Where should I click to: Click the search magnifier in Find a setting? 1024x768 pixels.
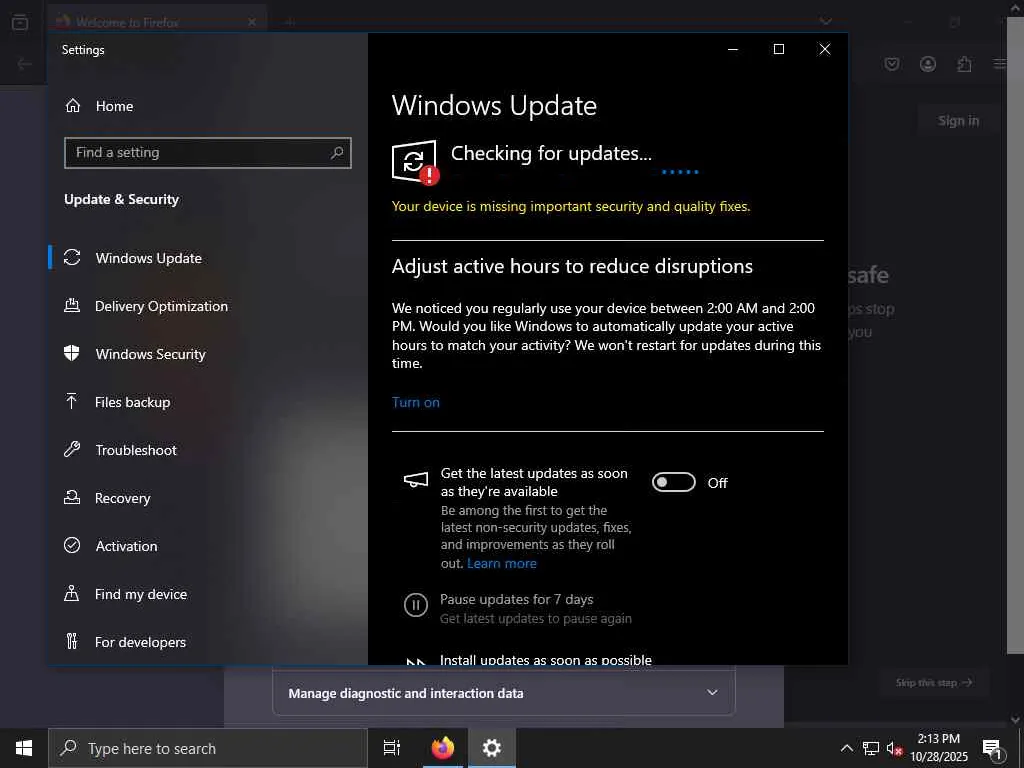(336, 153)
